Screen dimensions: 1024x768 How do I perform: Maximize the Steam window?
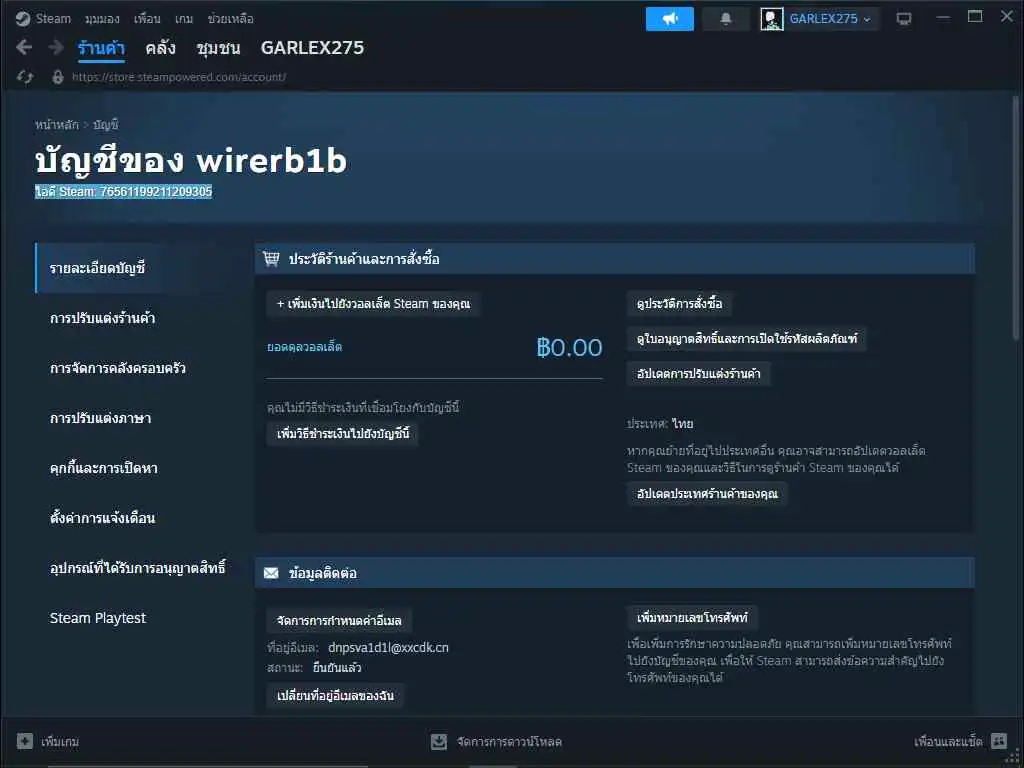[x=975, y=17]
